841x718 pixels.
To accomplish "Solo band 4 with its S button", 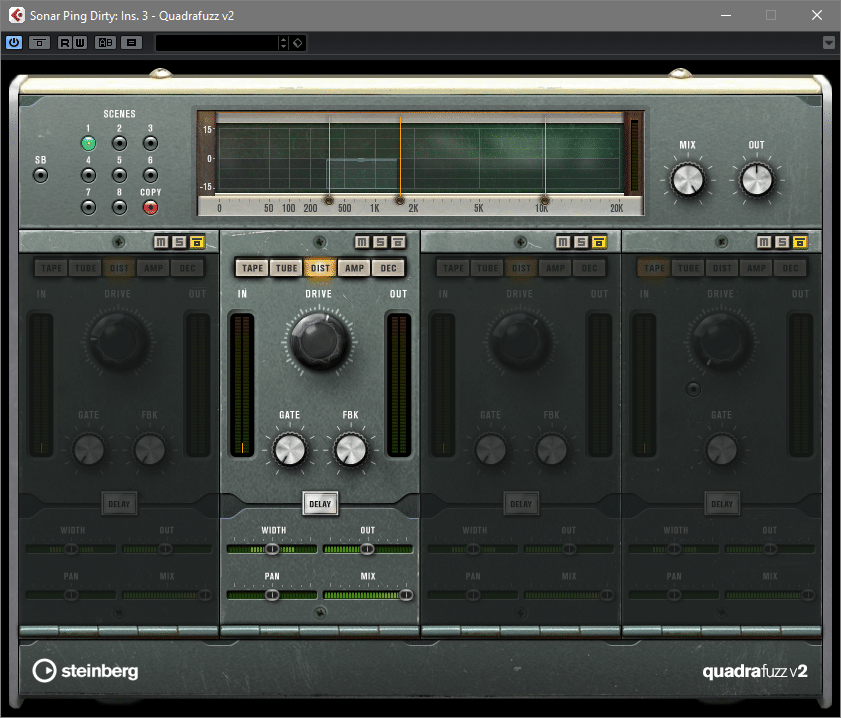I will (x=782, y=242).
